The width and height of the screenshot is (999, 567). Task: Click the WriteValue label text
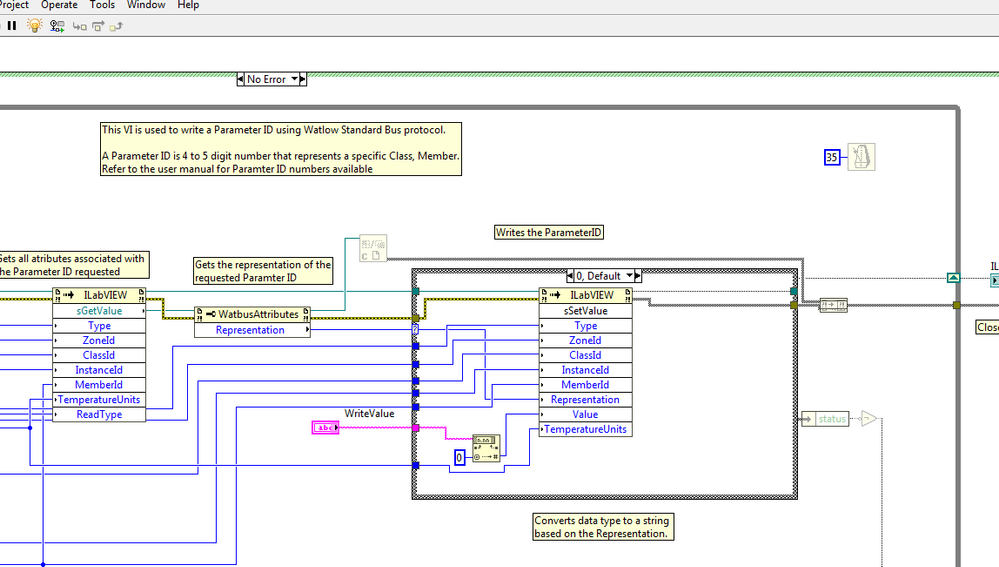370,413
